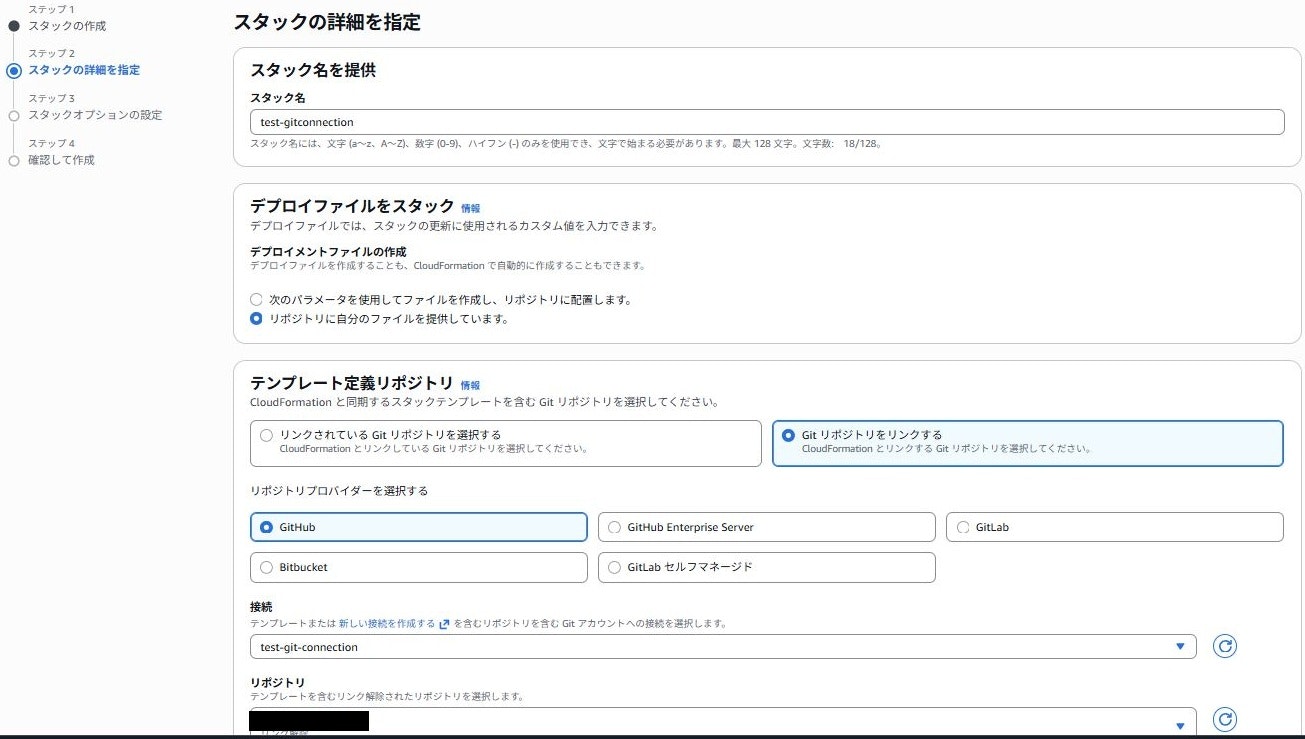The height and width of the screenshot is (739, 1305).
Task: Go to step 4 確認して作成
Action: 61,160
